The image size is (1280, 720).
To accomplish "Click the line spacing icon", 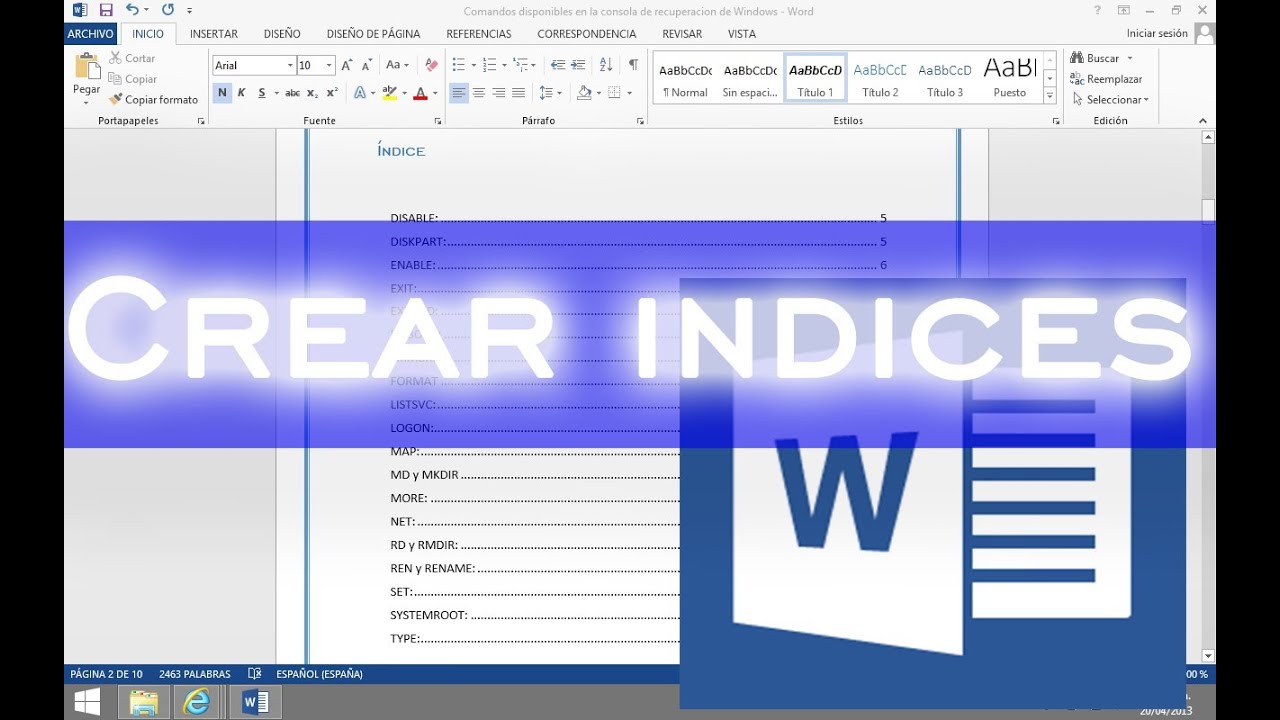I will [545, 93].
